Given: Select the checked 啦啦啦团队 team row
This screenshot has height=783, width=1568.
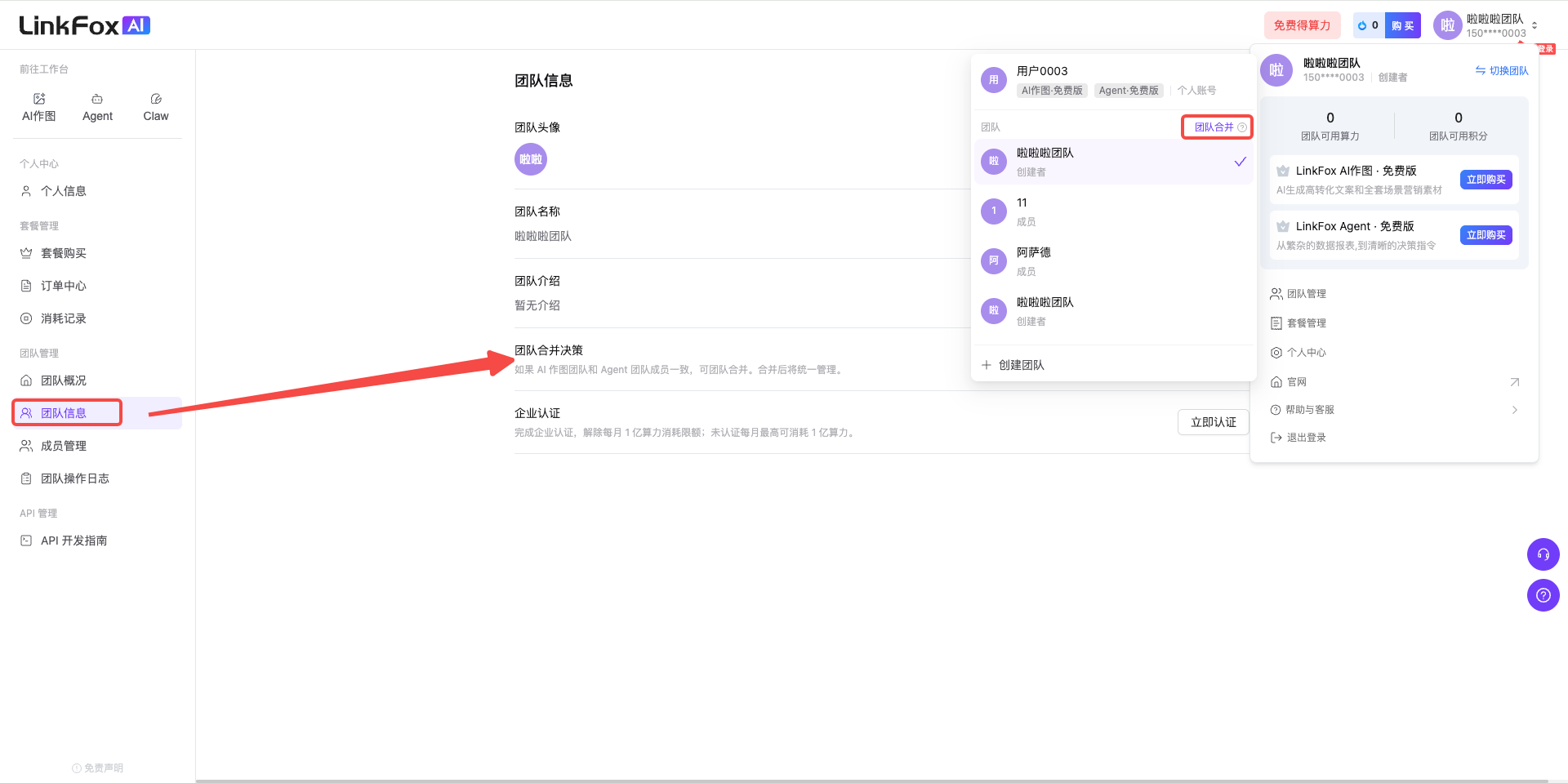Looking at the screenshot, I should pos(1113,162).
